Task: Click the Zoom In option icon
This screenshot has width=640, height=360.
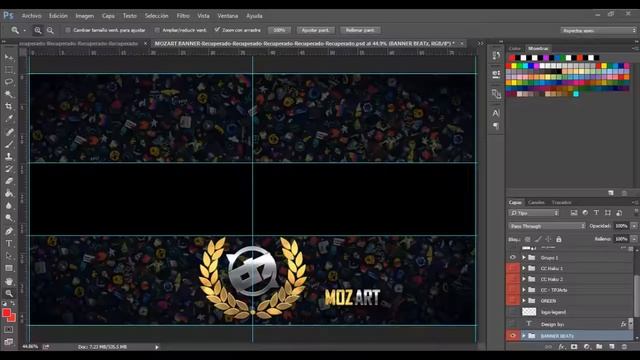Action: tap(38, 30)
